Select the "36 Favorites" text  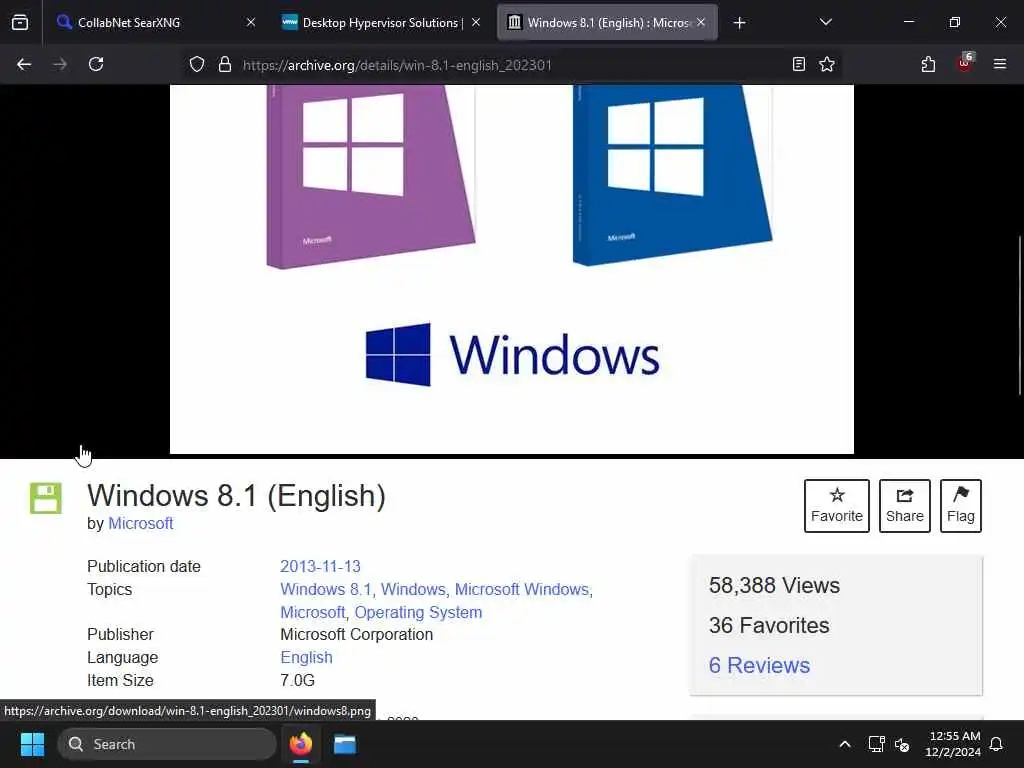pyautogui.click(x=769, y=625)
